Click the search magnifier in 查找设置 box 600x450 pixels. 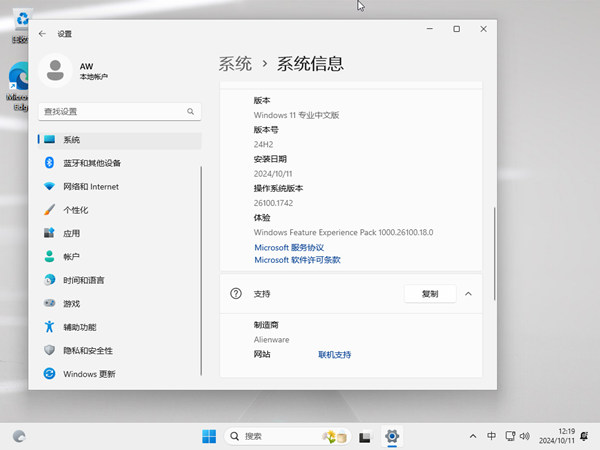pyautogui.click(x=190, y=111)
